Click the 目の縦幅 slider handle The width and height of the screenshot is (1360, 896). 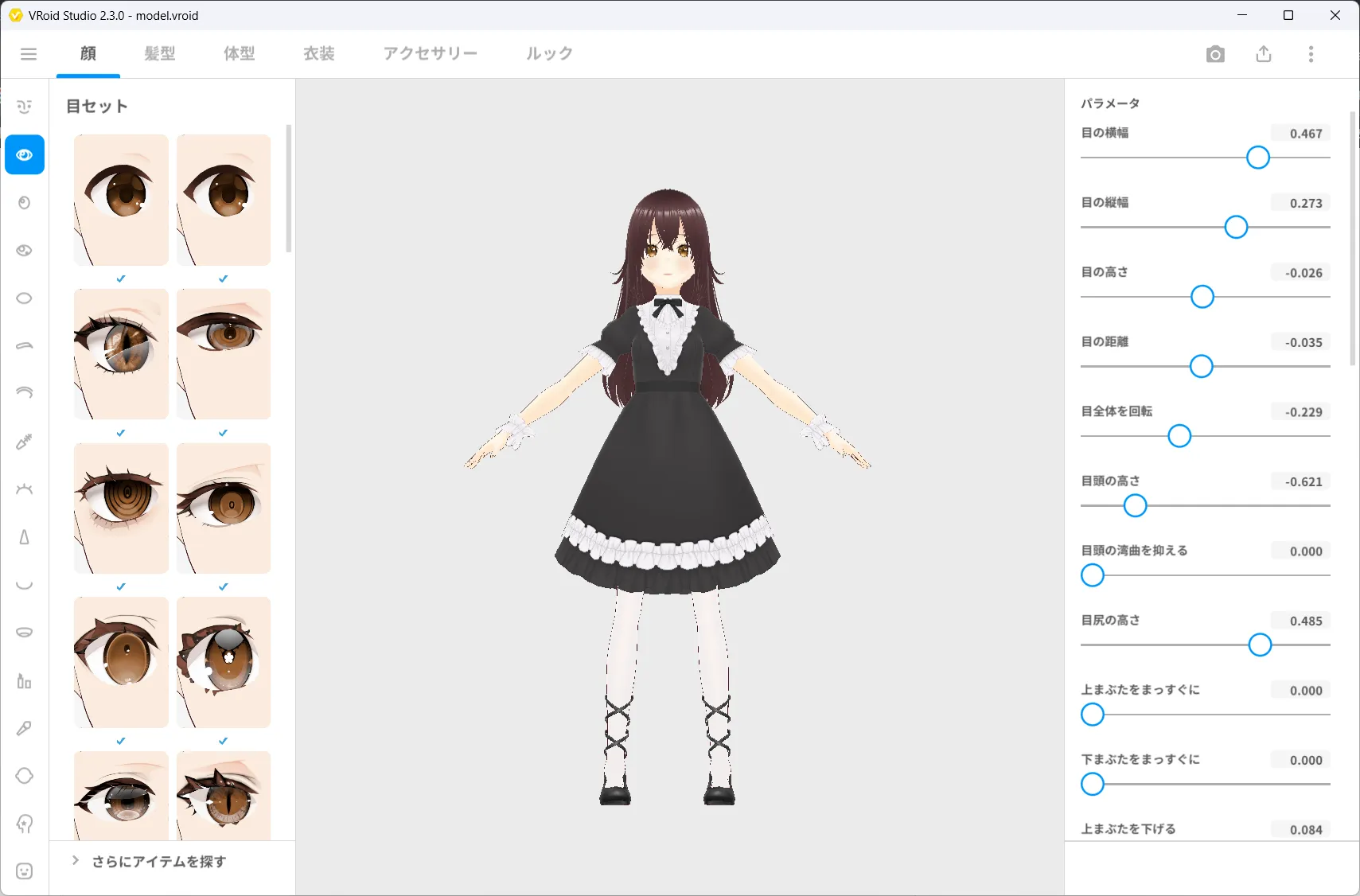(x=1236, y=228)
